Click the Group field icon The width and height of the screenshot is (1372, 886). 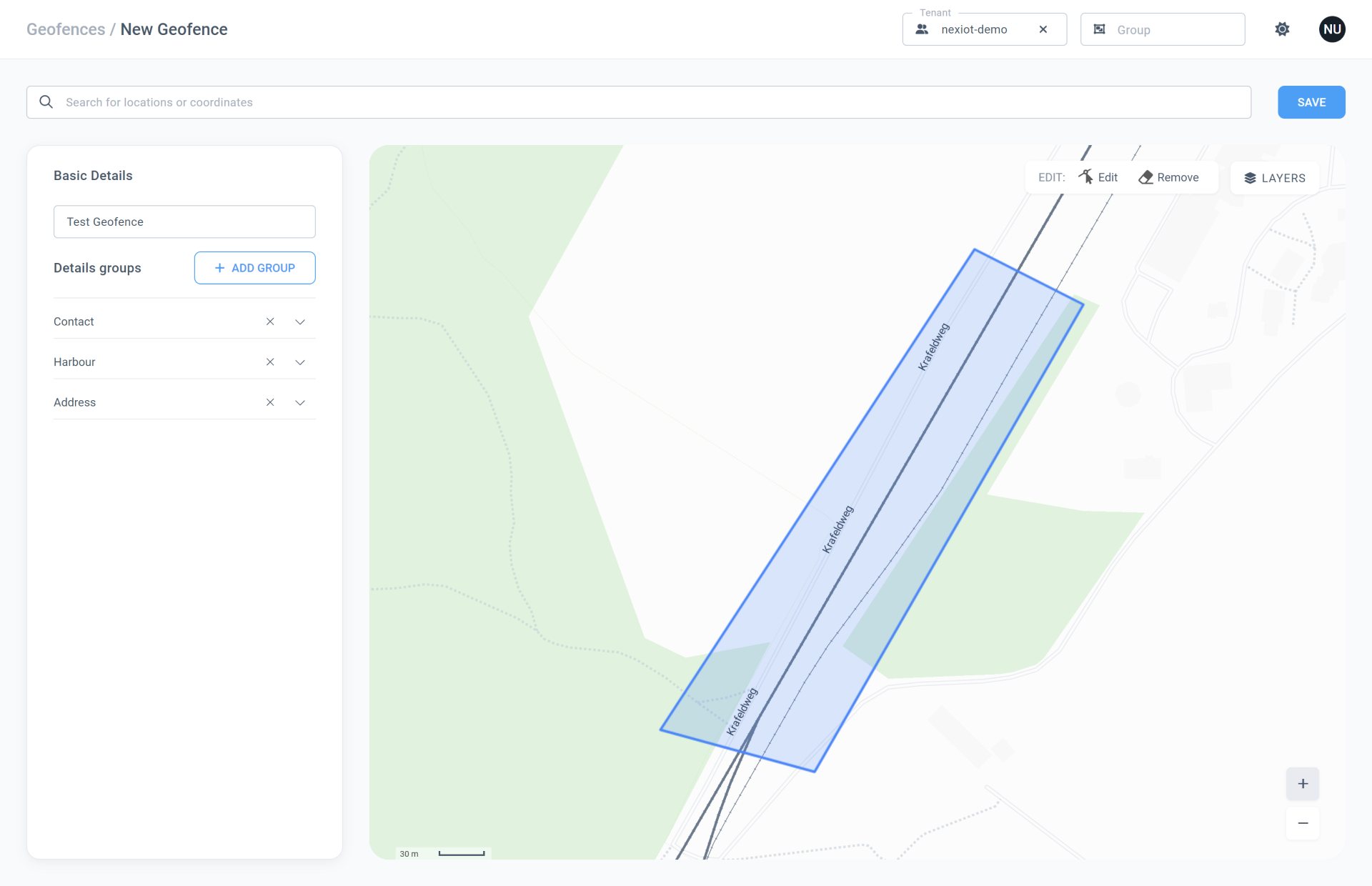[x=1100, y=29]
